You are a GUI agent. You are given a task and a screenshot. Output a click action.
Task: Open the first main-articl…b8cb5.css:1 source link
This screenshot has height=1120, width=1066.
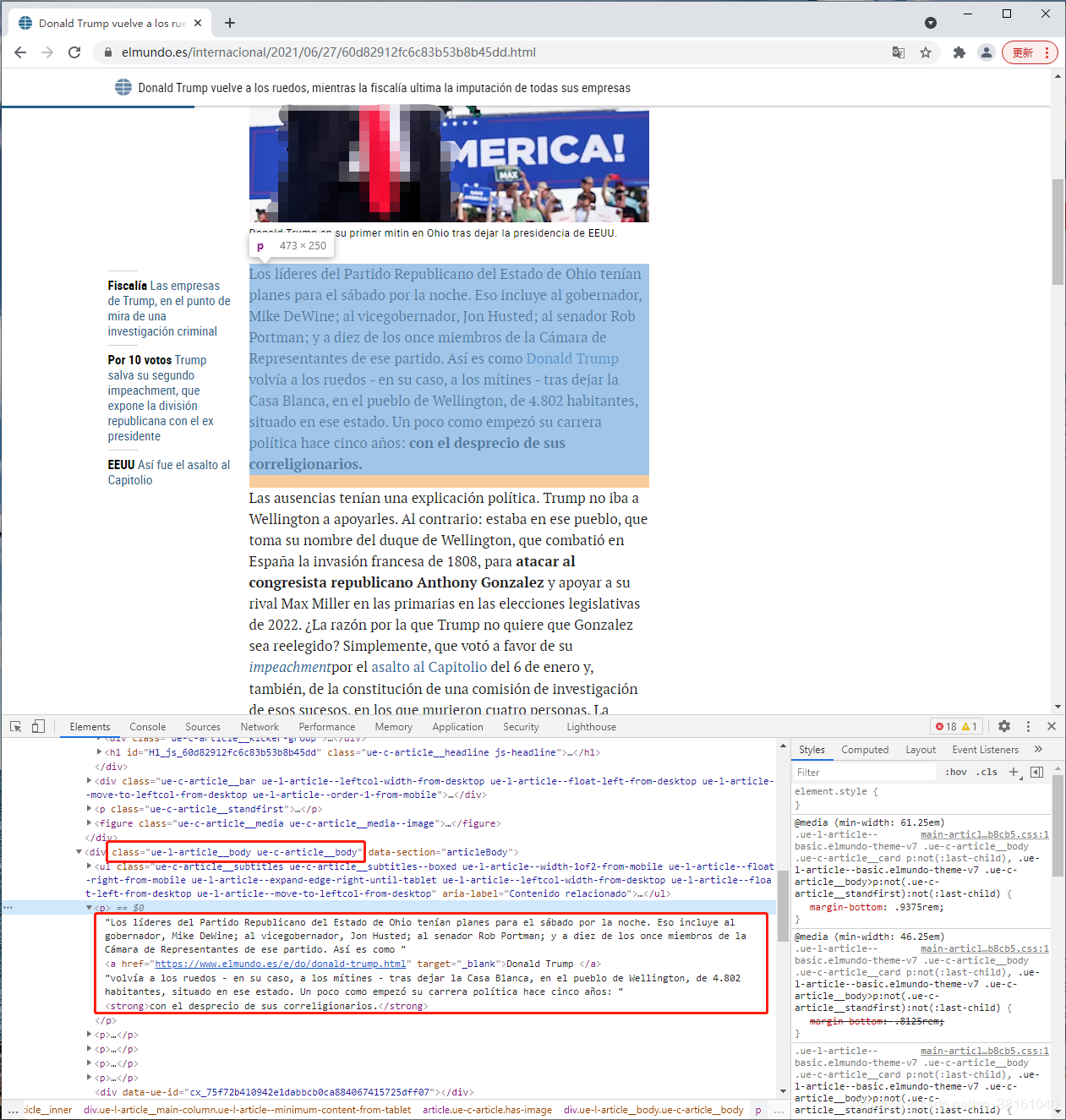click(x=985, y=834)
